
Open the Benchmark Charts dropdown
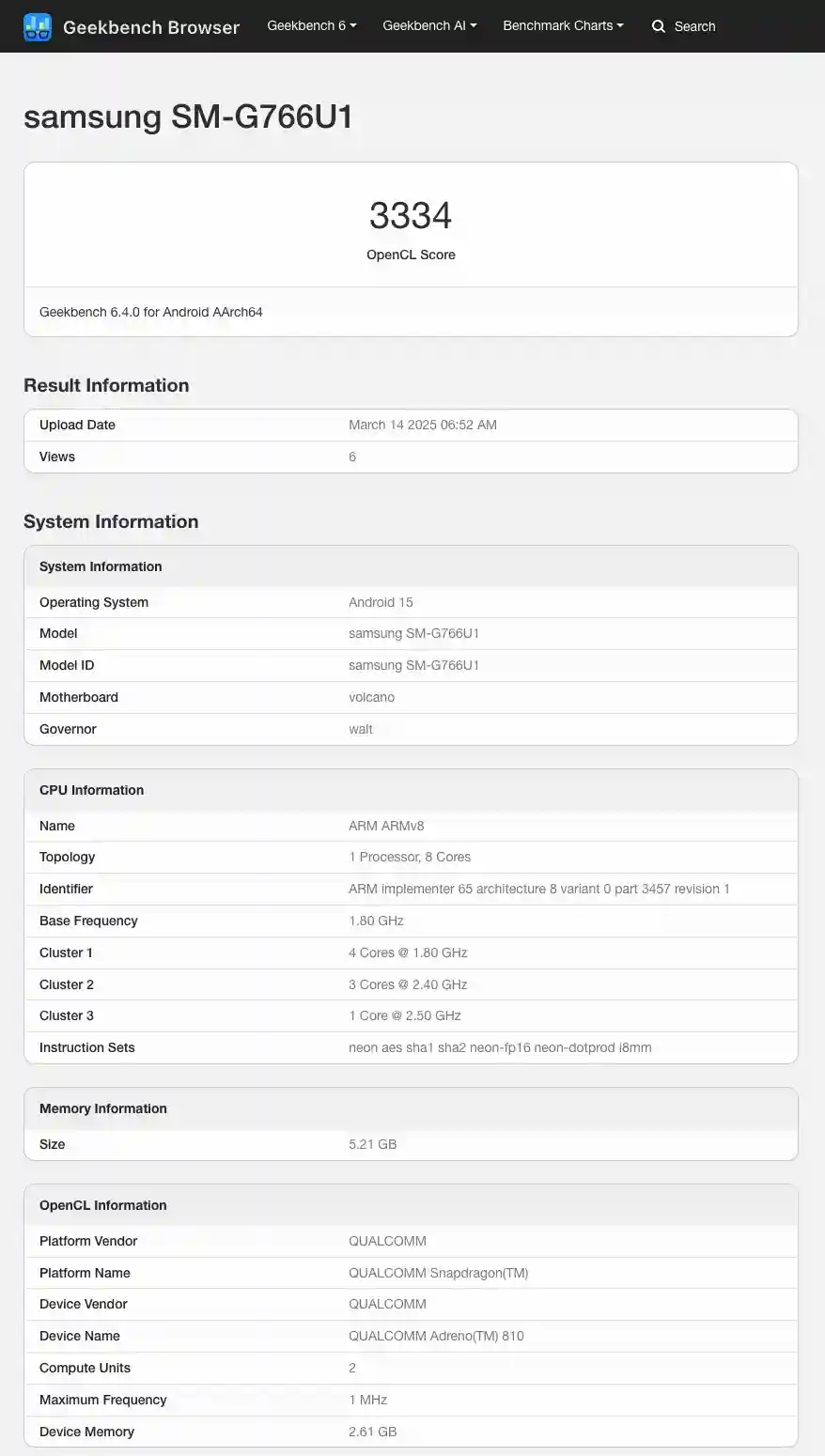(x=563, y=25)
